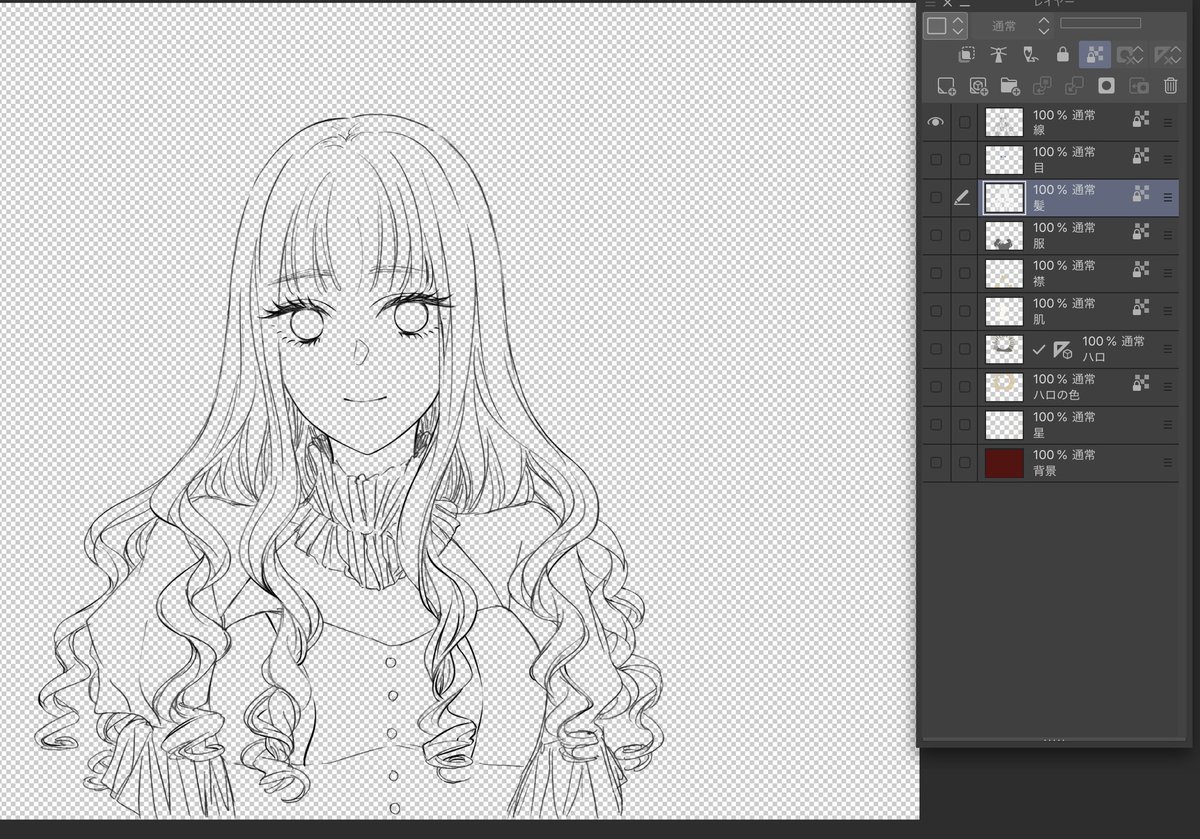The height and width of the screenshot is (839, 1200).
Task: Select the 星 layer by name
Action: [x=1039, y=433]
